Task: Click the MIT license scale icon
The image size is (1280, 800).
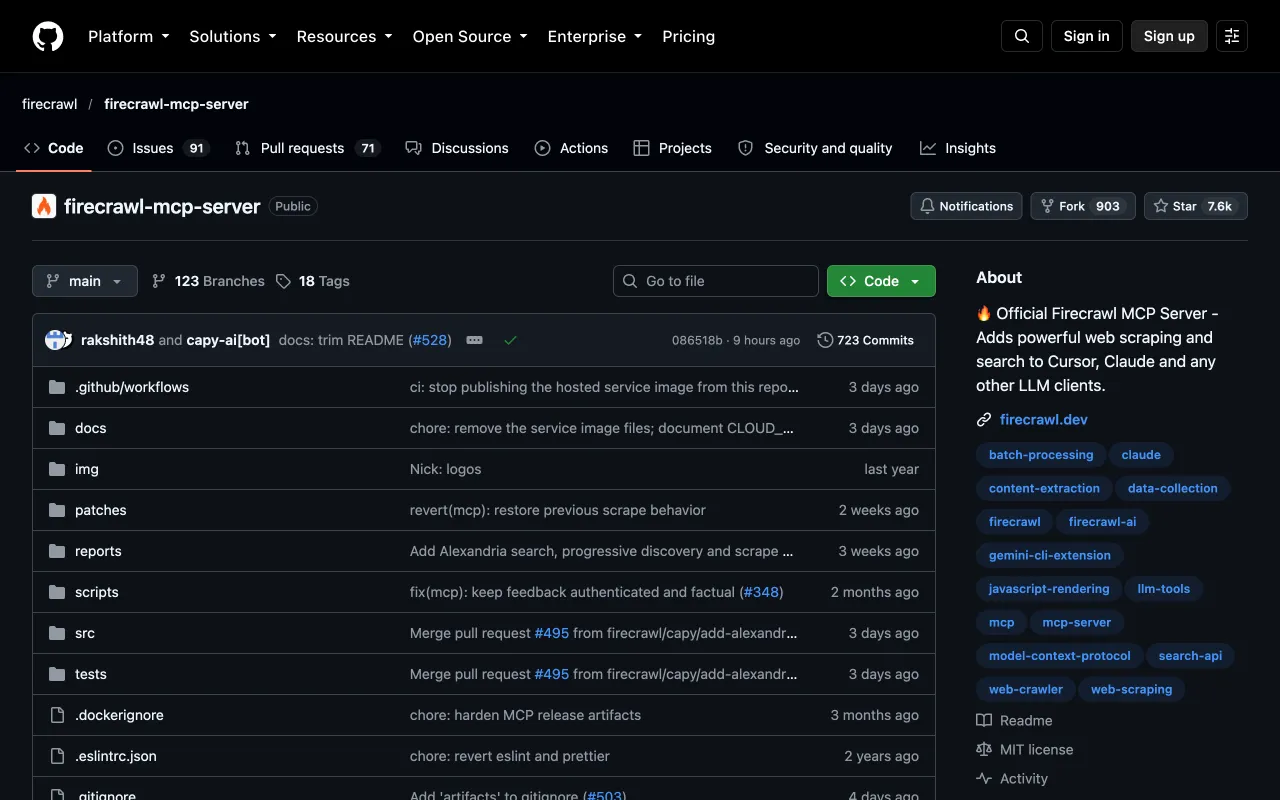Action: (x=984, y=749)
